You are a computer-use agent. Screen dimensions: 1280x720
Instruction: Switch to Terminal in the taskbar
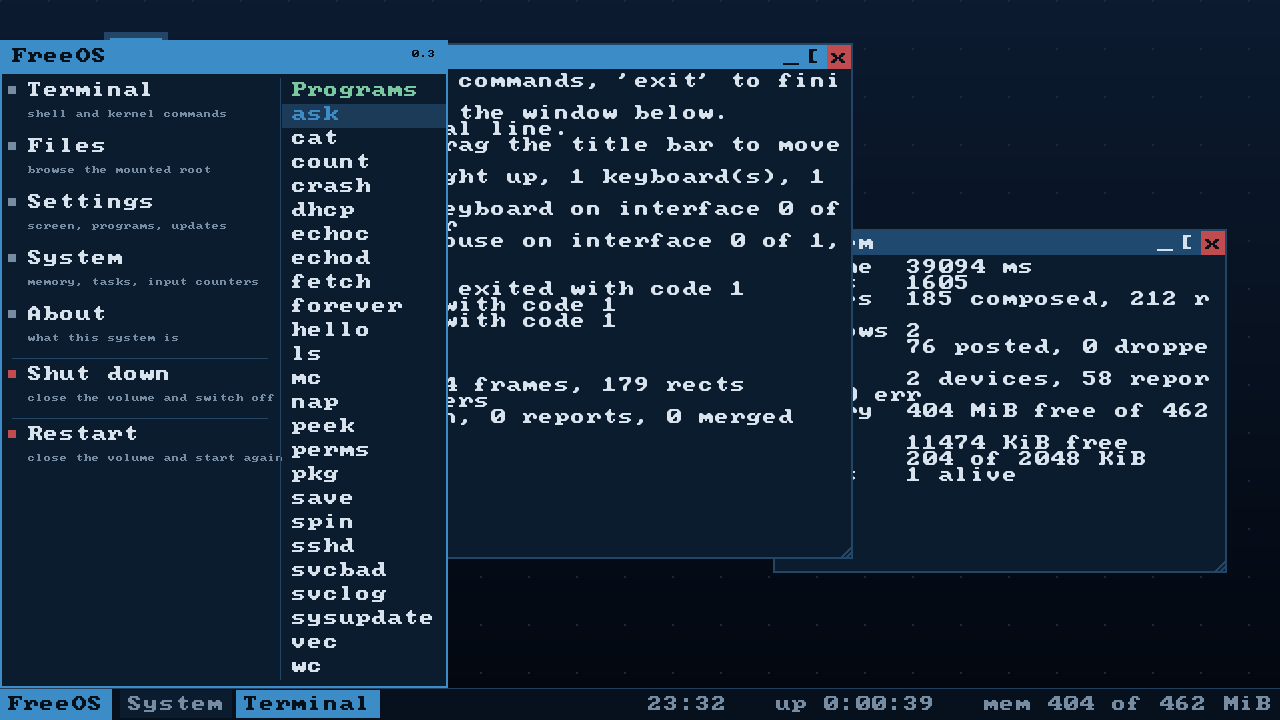point(307,704)
